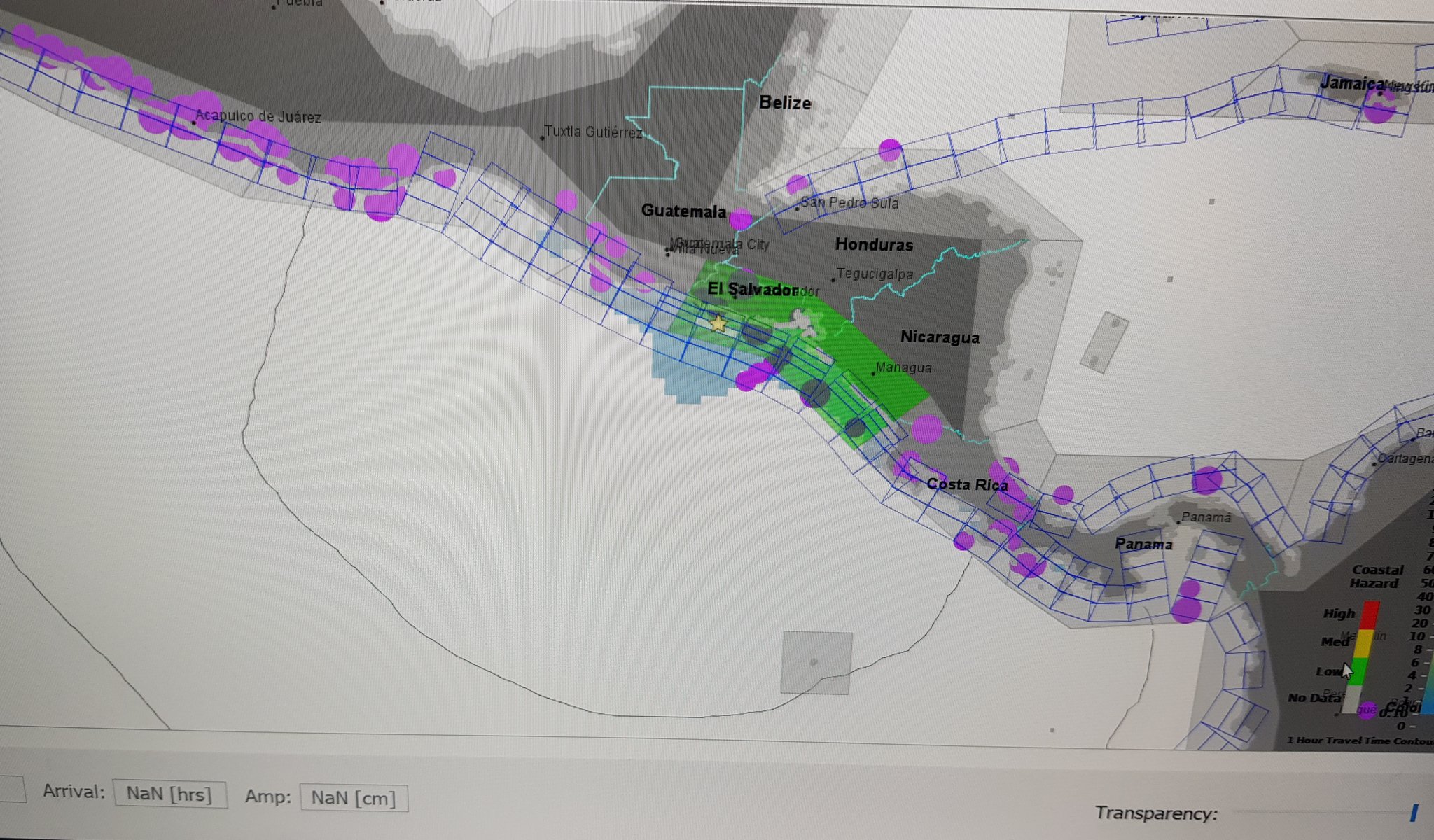Click the gray square box in the Pacific
The height and width of the screenshot is (840, 1434).
point(816,662)
